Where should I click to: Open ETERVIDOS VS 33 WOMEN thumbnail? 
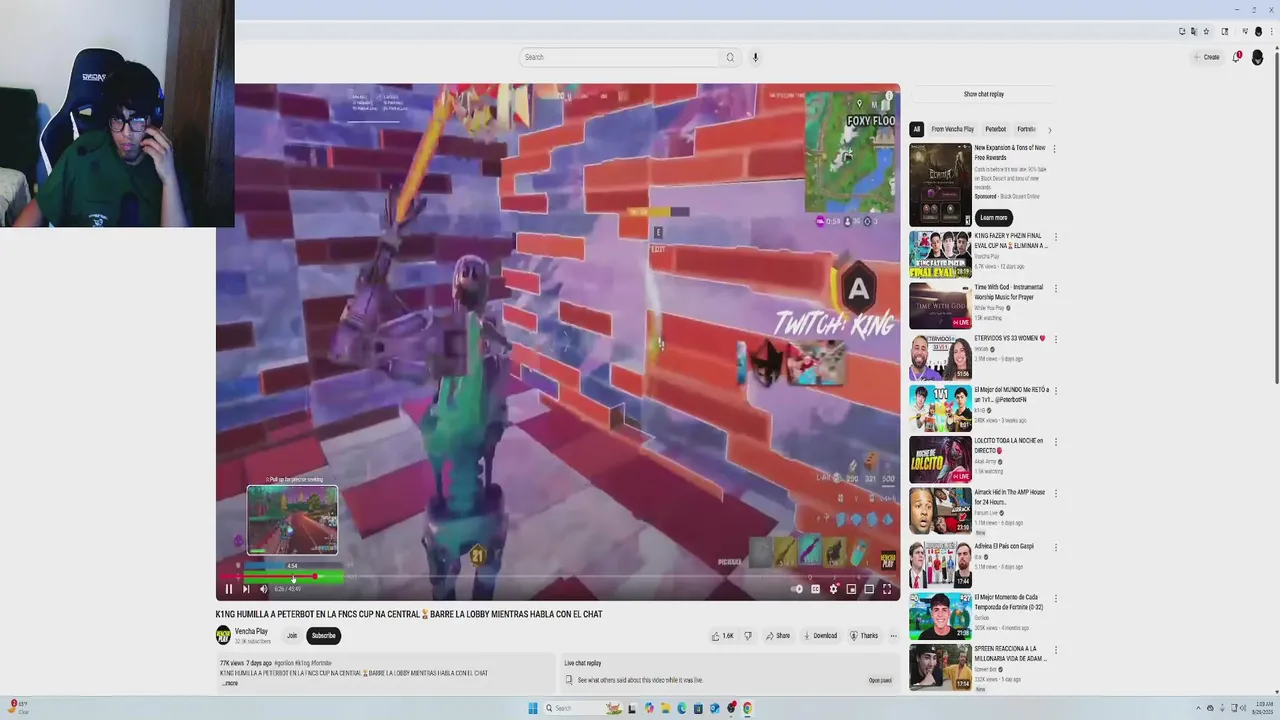click(940, 357)
